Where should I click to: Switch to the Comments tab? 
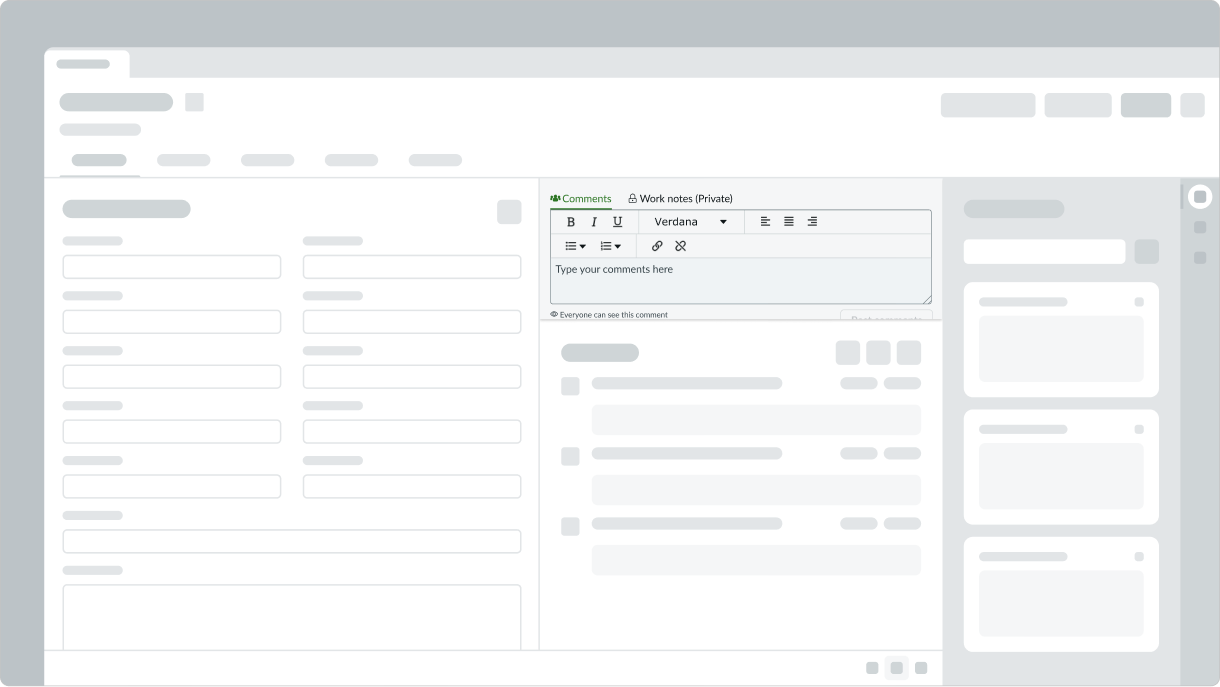(581, 198)
